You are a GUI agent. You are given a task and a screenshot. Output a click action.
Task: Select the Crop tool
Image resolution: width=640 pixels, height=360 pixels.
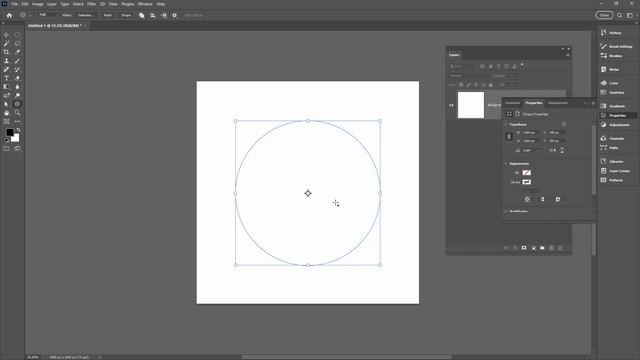[x=6, y=52]
